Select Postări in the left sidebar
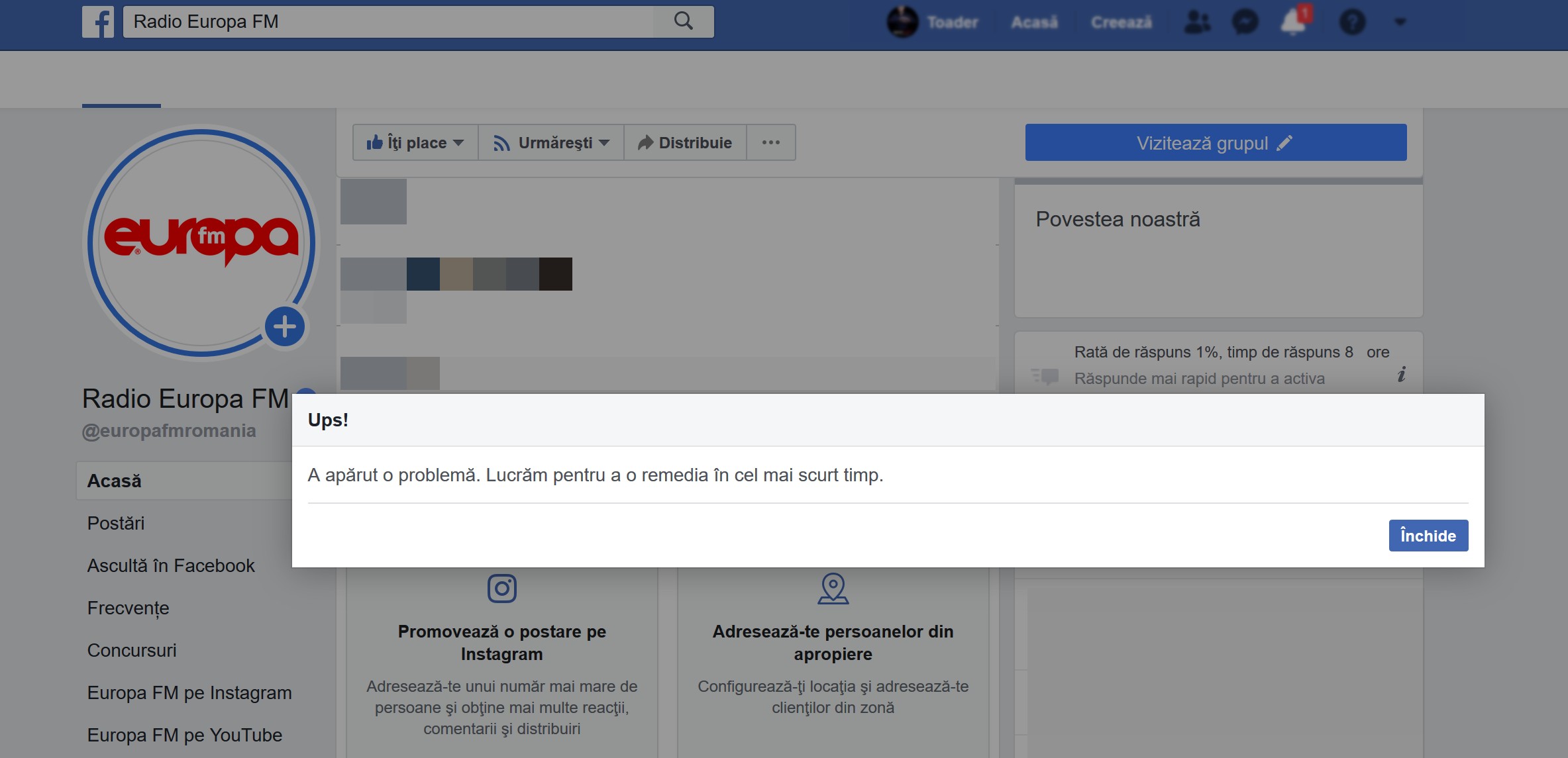Viewport: 1568px width, 758px height. 116,523
